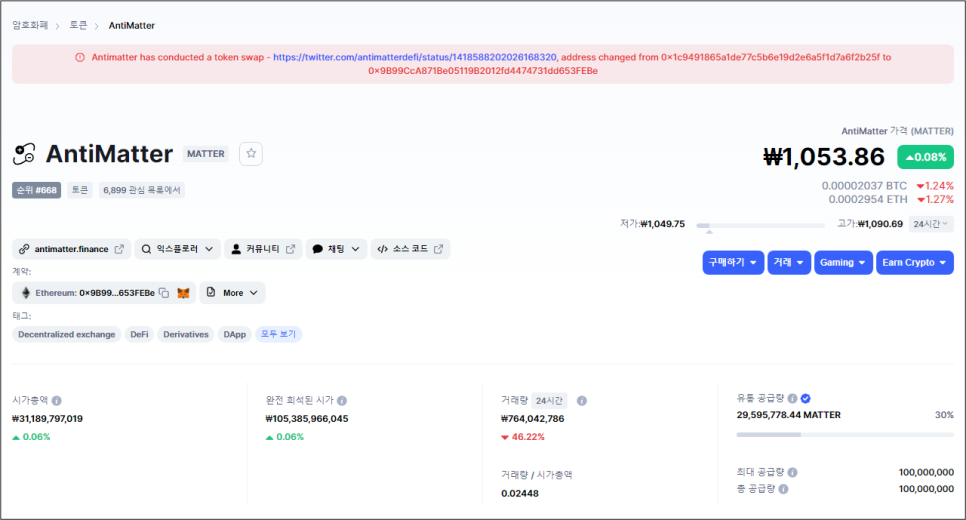Image resolution: width=966 pixels, height=520 pixels.
Task: Click the low/high 24h price range bar
Action: 760,225
